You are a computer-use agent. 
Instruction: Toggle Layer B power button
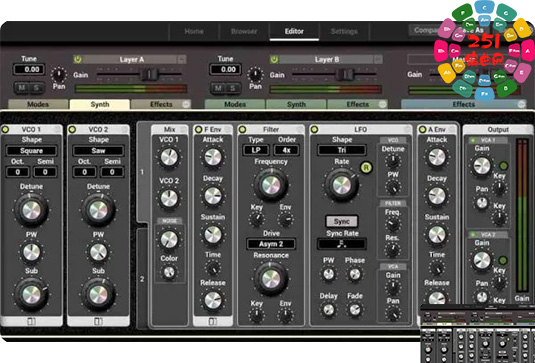274,59
